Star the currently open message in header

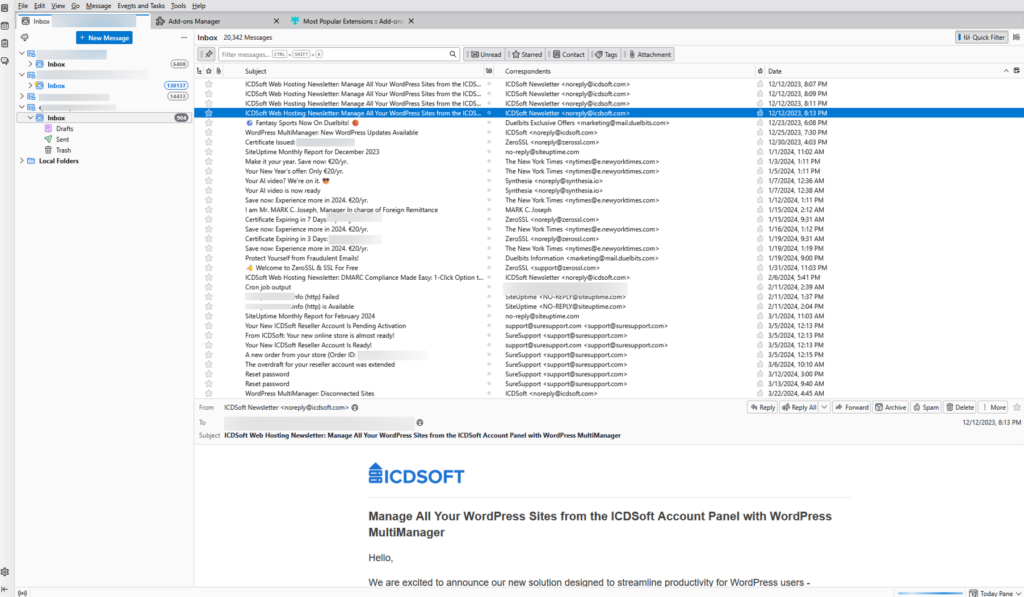(1017, 407)
